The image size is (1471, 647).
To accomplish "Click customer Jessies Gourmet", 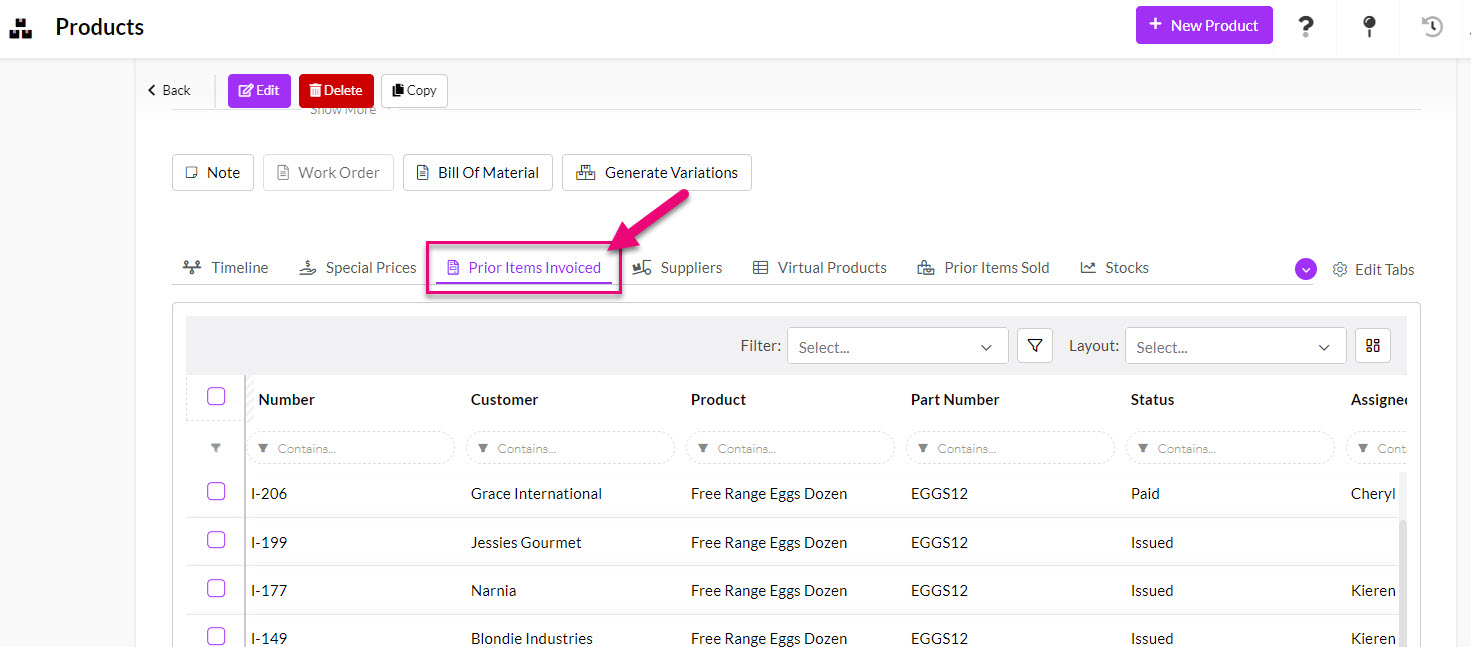I will (526, 542).
